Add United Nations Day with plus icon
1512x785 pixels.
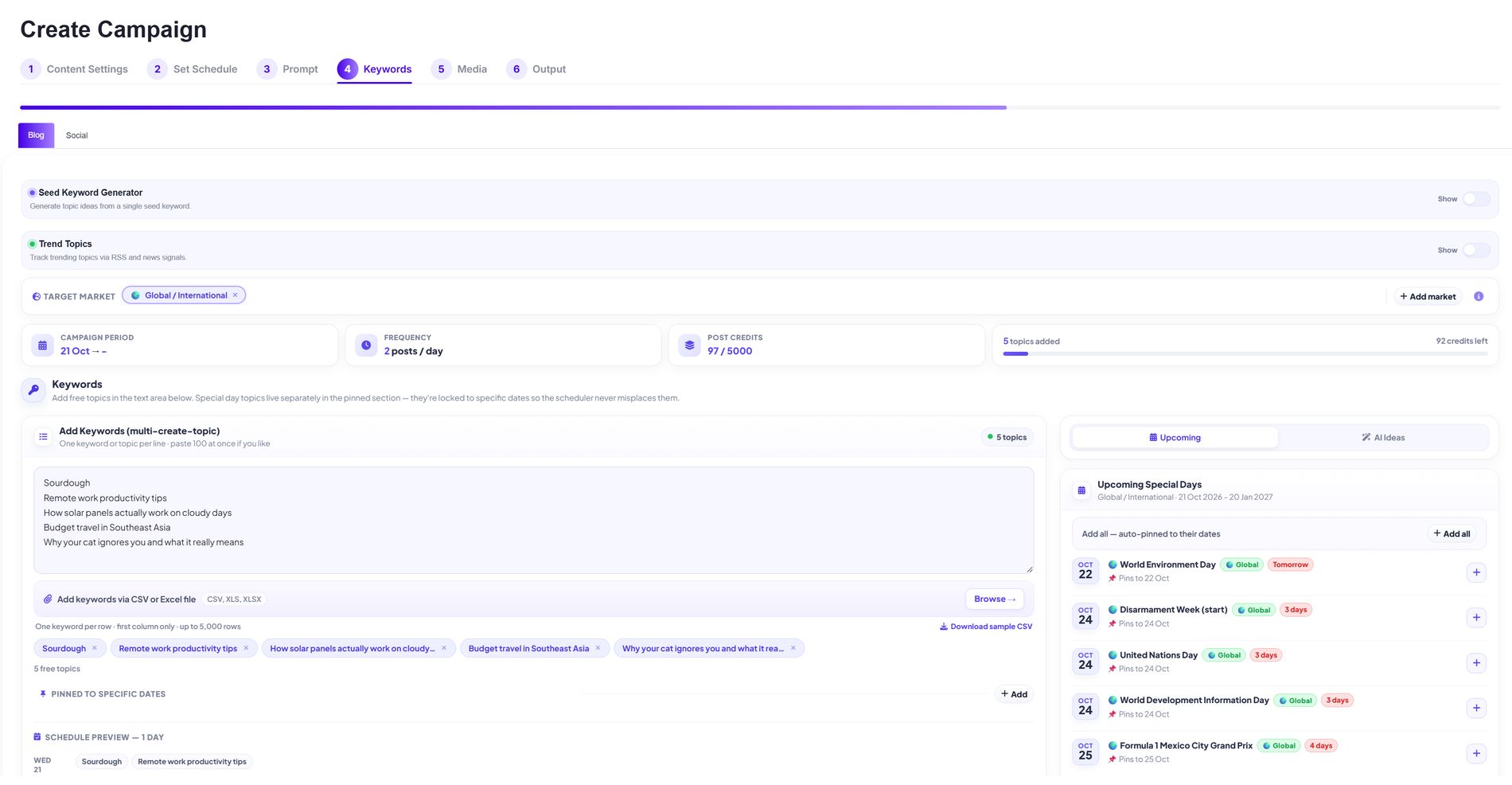pos(1476,663)
